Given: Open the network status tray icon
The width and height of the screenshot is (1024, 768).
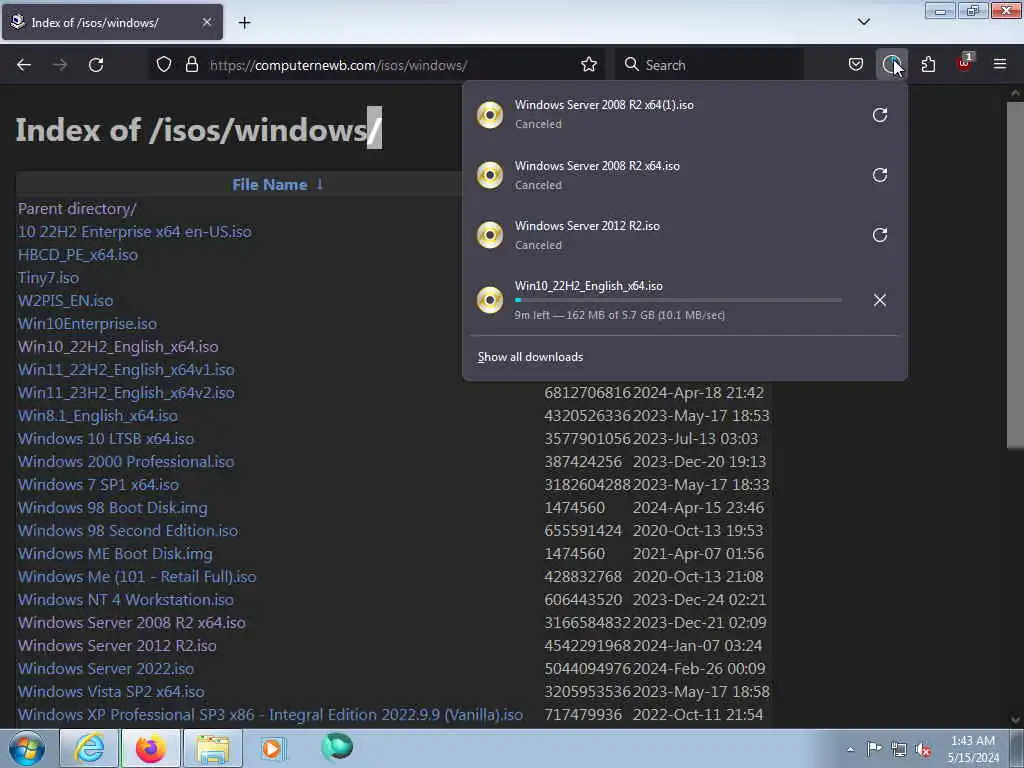Looking at the screenshot, I should pyautogui.click(x=899, y=749).
